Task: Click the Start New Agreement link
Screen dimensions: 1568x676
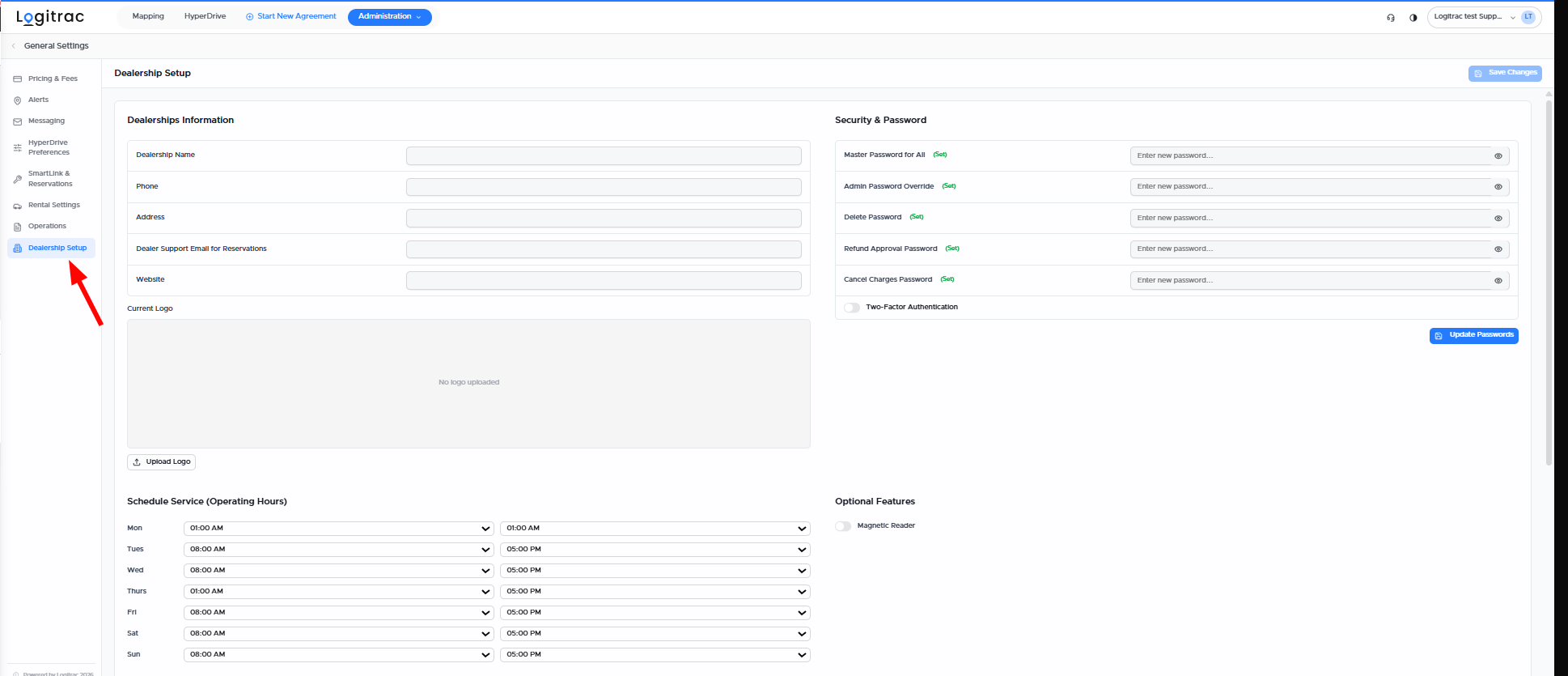Action: (291, 16)
